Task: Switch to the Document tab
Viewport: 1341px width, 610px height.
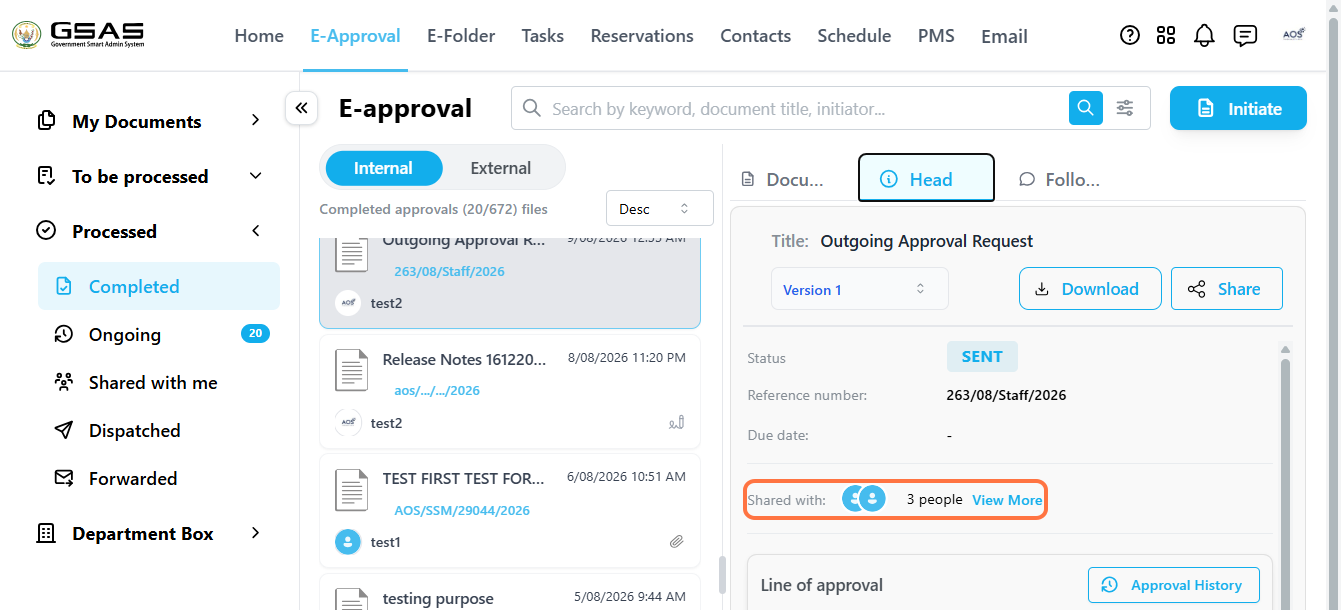Action: 783,179
